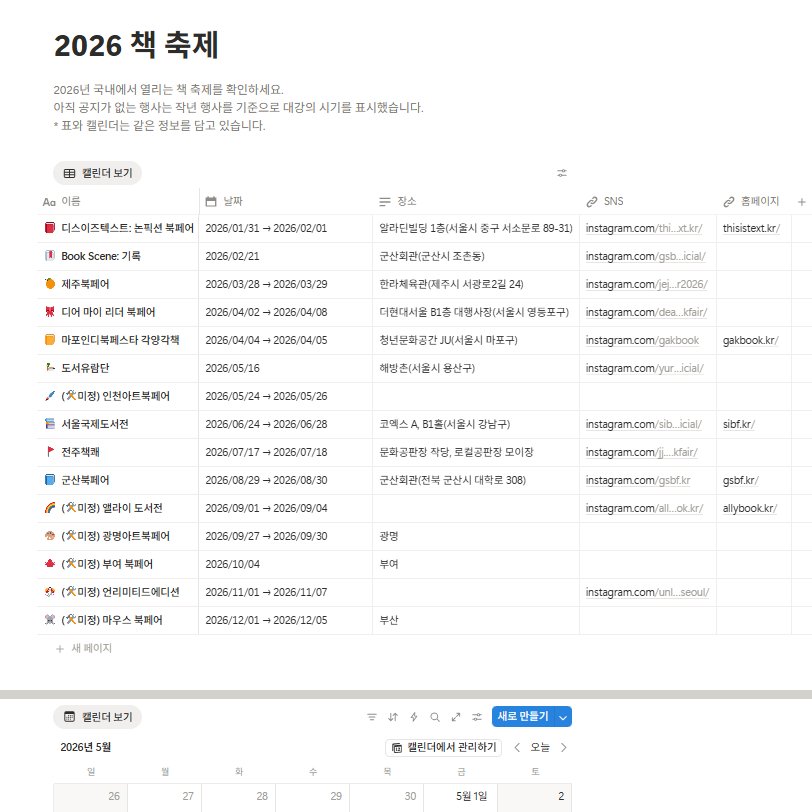Viewport: 812px width, 812px height.
Task: Click the red flag icon next to 전주책쾌
Action: pos(50,452)
